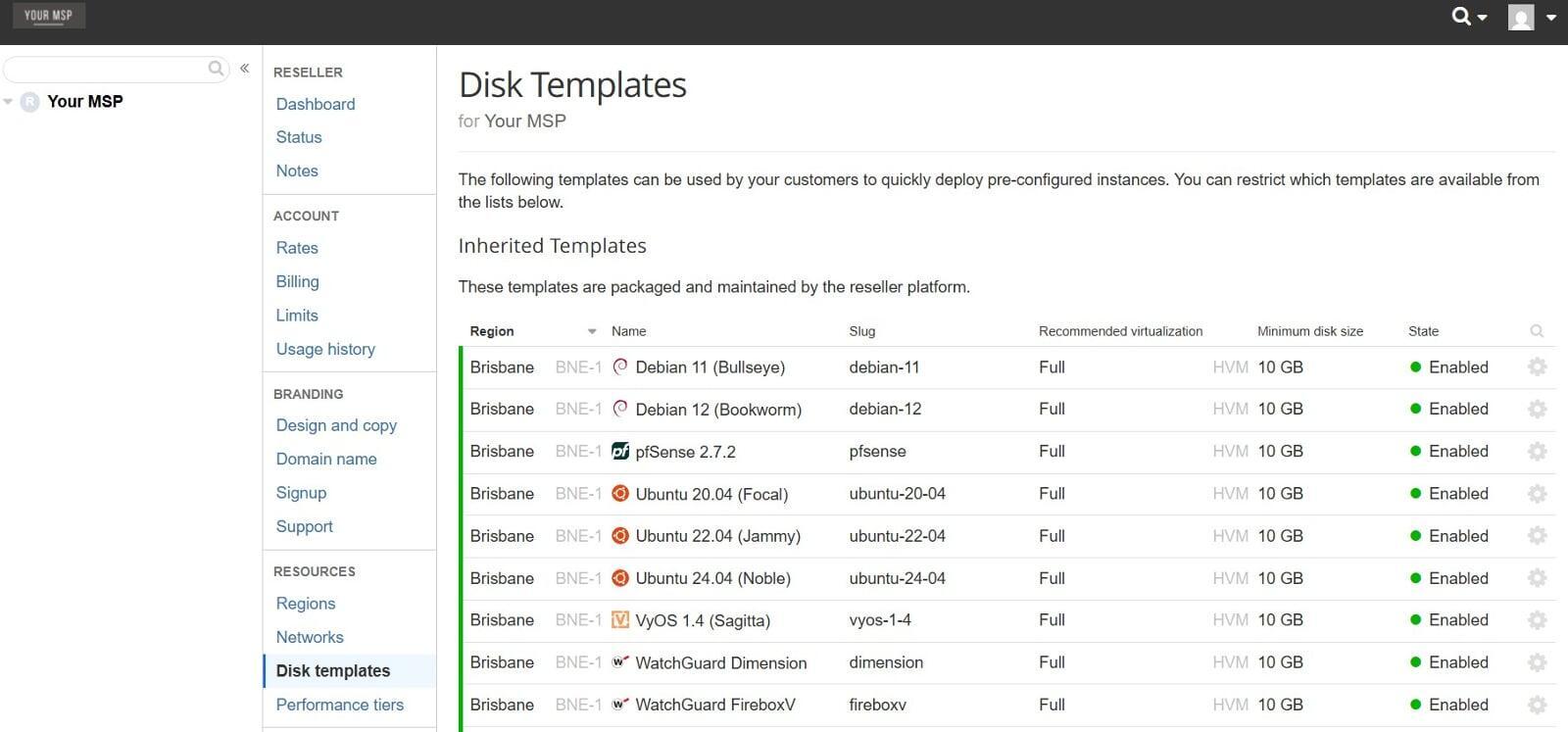Sort by Region column dropdown arrow
The height and width of the screenshot is (732, 1568).
pyautogui.click(x=592, y=331)
